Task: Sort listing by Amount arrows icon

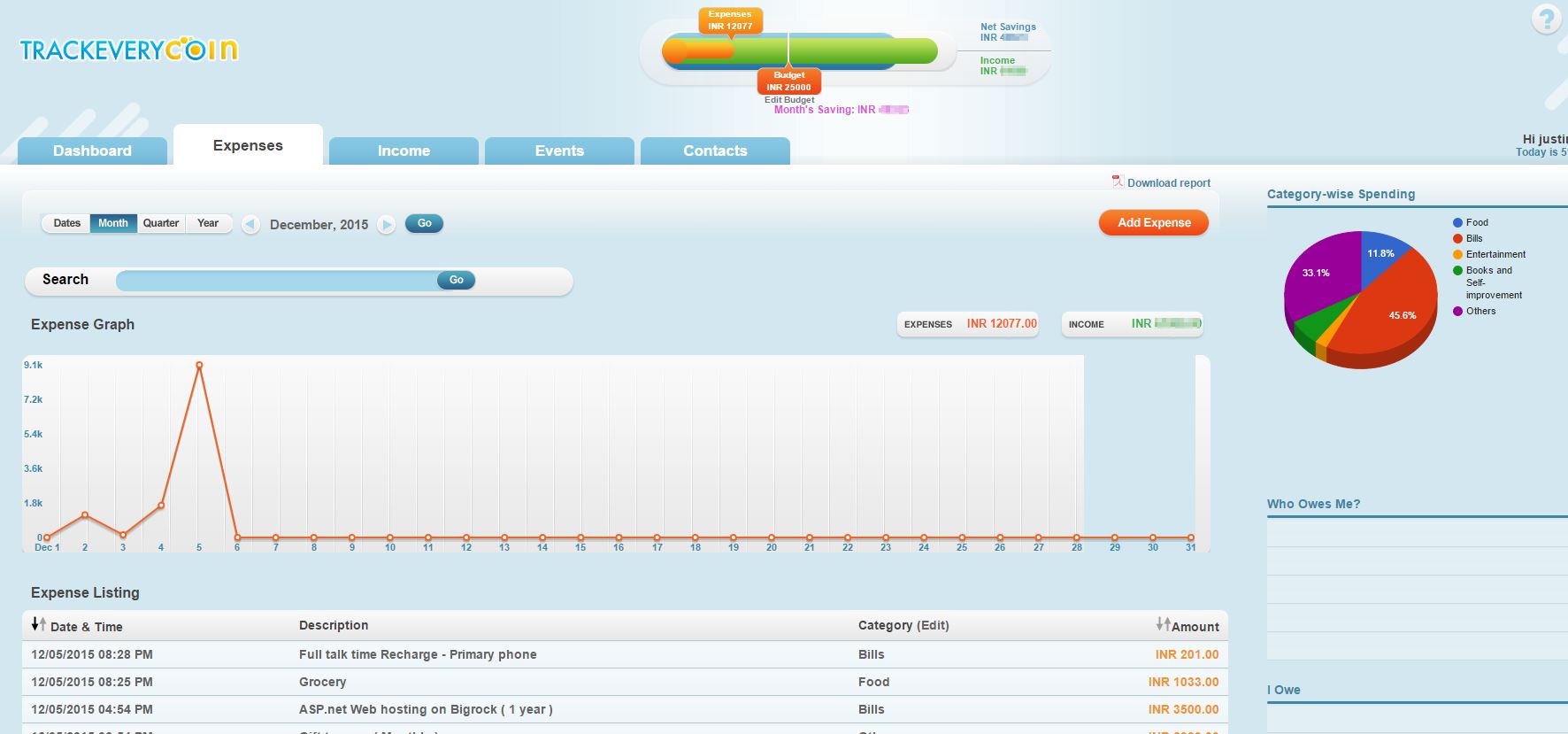Action: [1163, 624]
